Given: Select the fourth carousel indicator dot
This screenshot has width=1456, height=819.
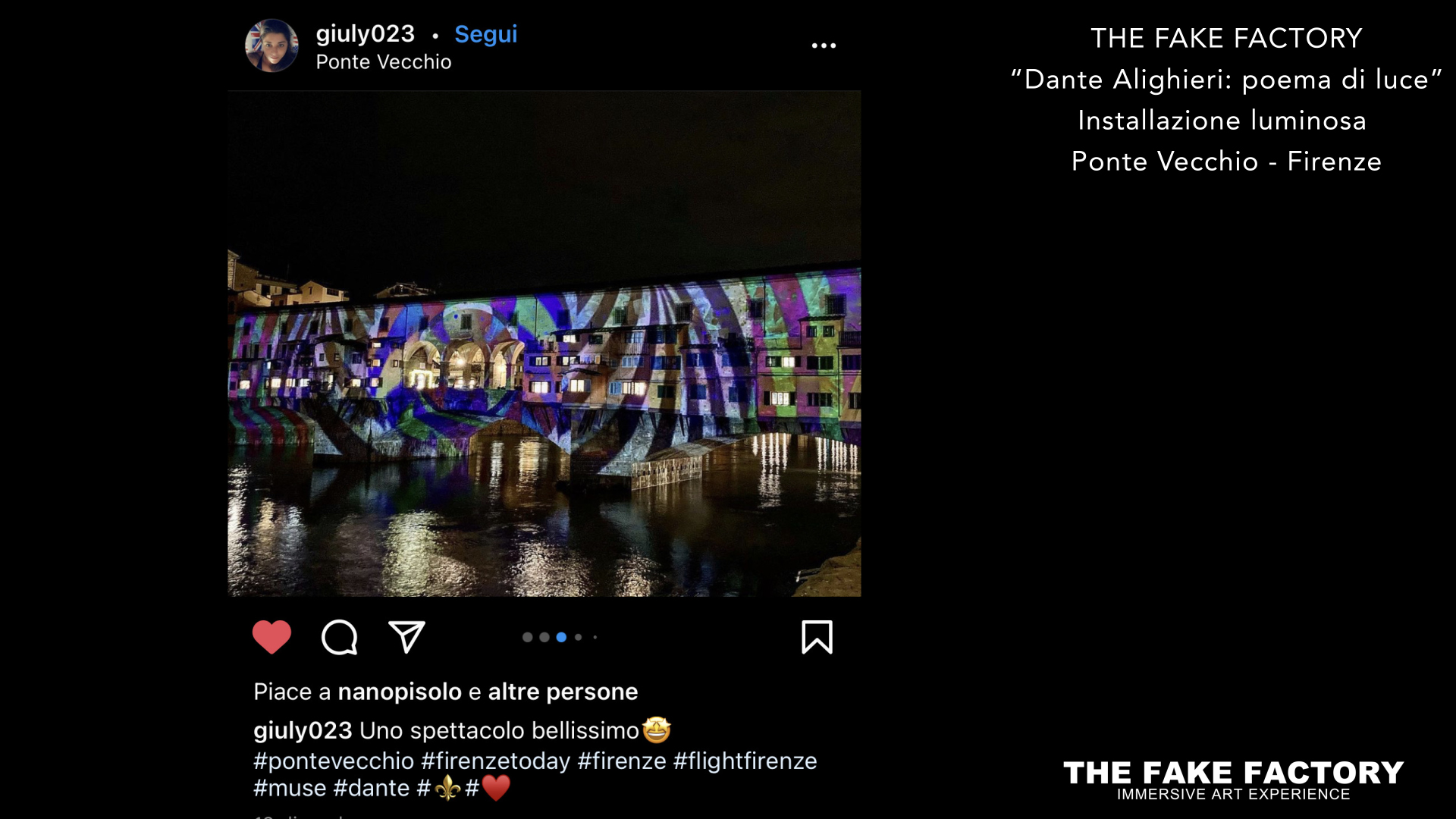Looking at the screenshot, I should pyautogui.click(x=579, y=637).
